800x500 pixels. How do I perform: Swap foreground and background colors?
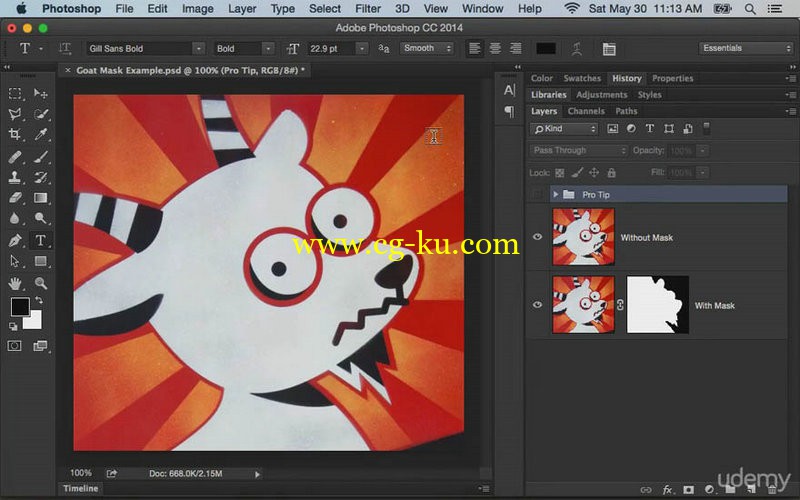38,301
